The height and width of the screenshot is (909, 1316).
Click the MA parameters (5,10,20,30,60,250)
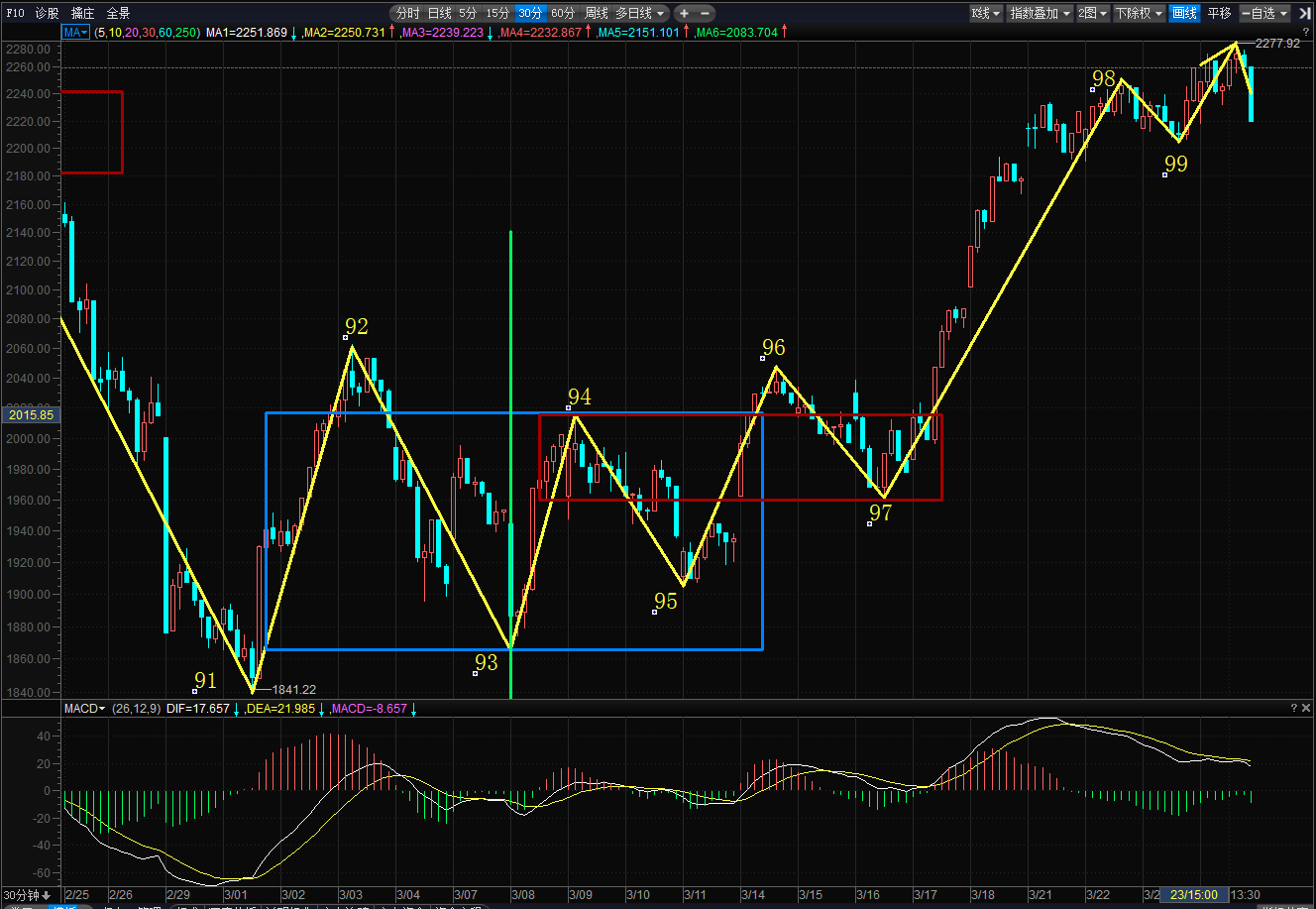click(x=146, y=33)
